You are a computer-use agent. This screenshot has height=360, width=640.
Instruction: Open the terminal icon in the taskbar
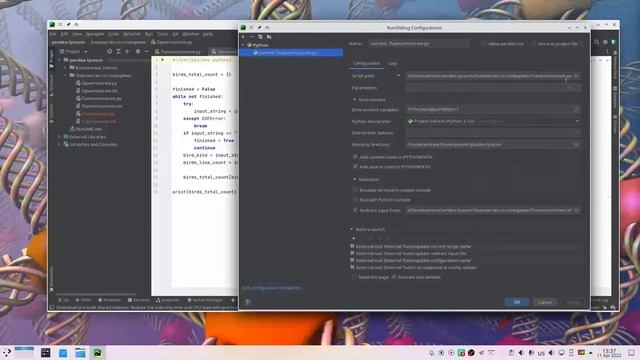click(46, 353)
